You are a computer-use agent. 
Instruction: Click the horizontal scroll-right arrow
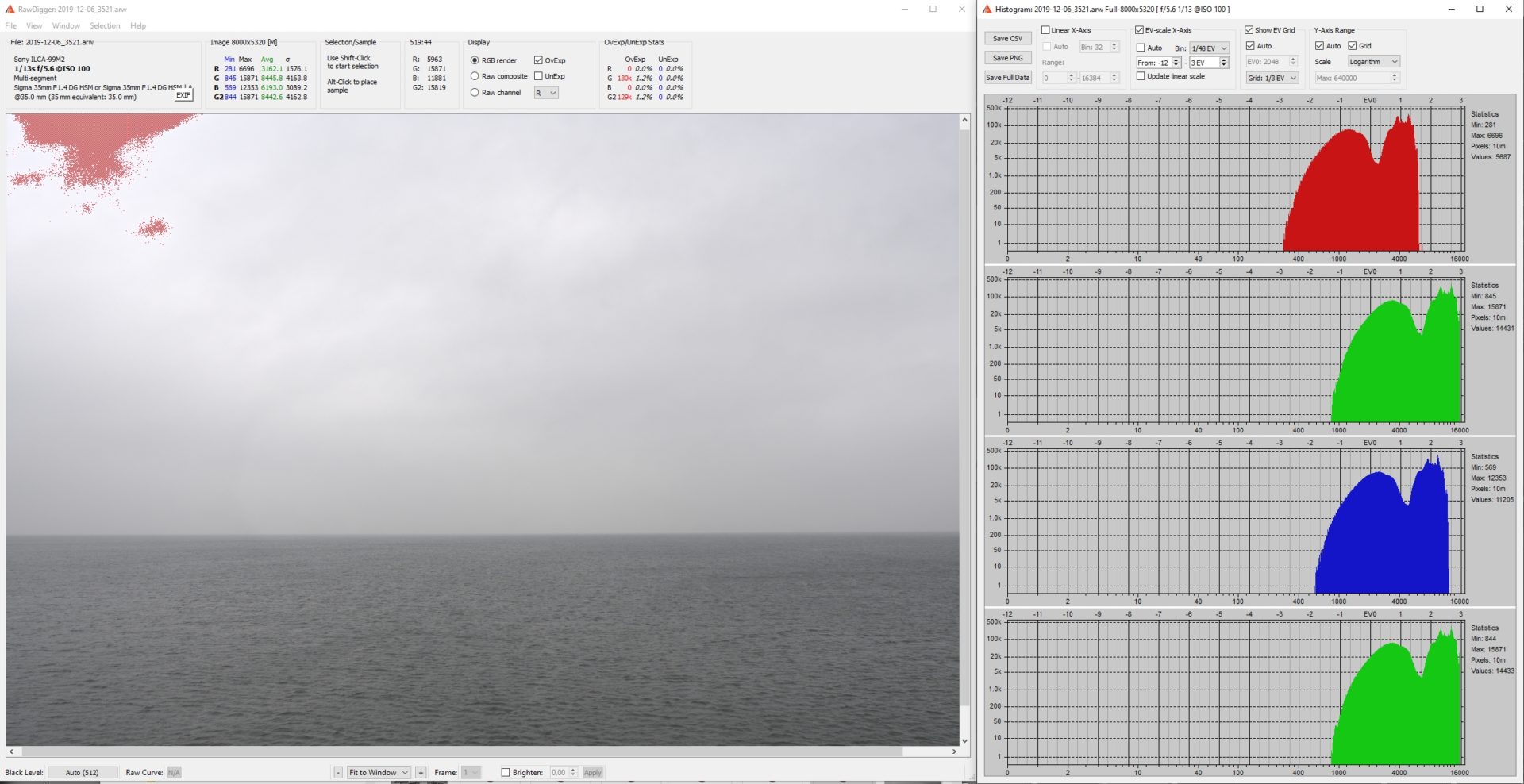[x=954, y=751]
